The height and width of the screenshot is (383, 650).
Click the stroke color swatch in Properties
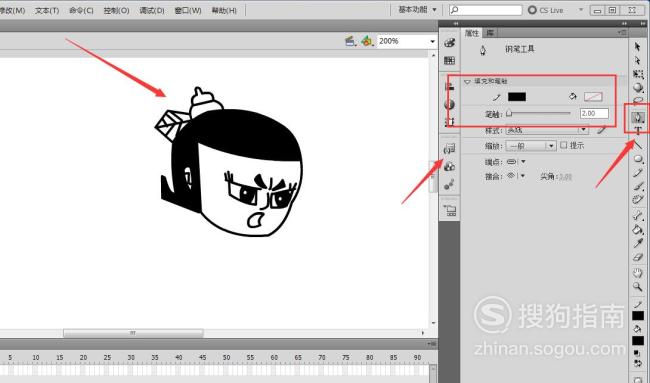517,97
